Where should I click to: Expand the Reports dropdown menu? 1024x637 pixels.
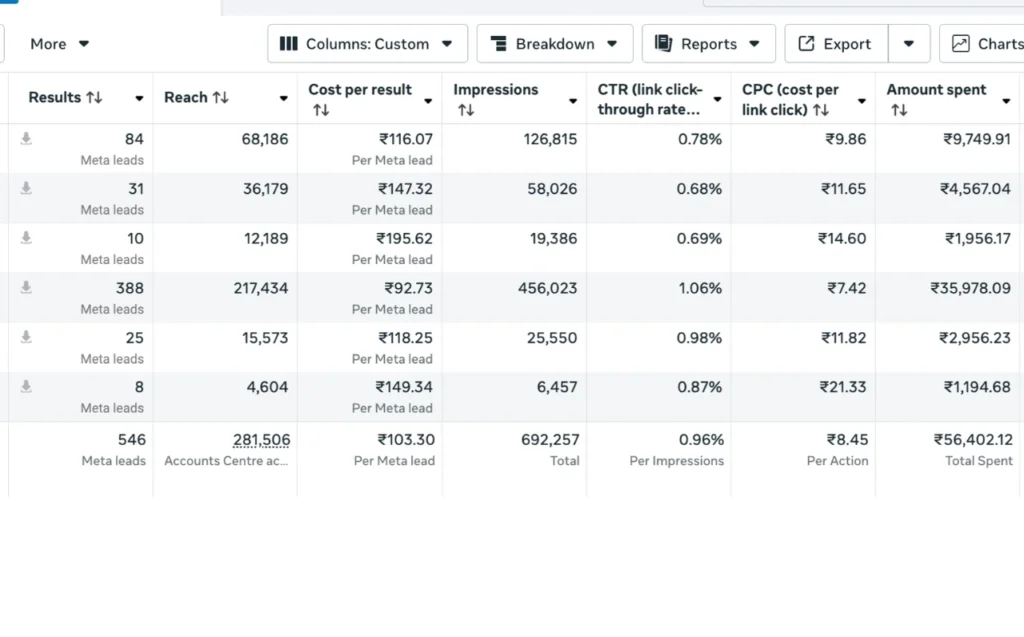point(707,44)
